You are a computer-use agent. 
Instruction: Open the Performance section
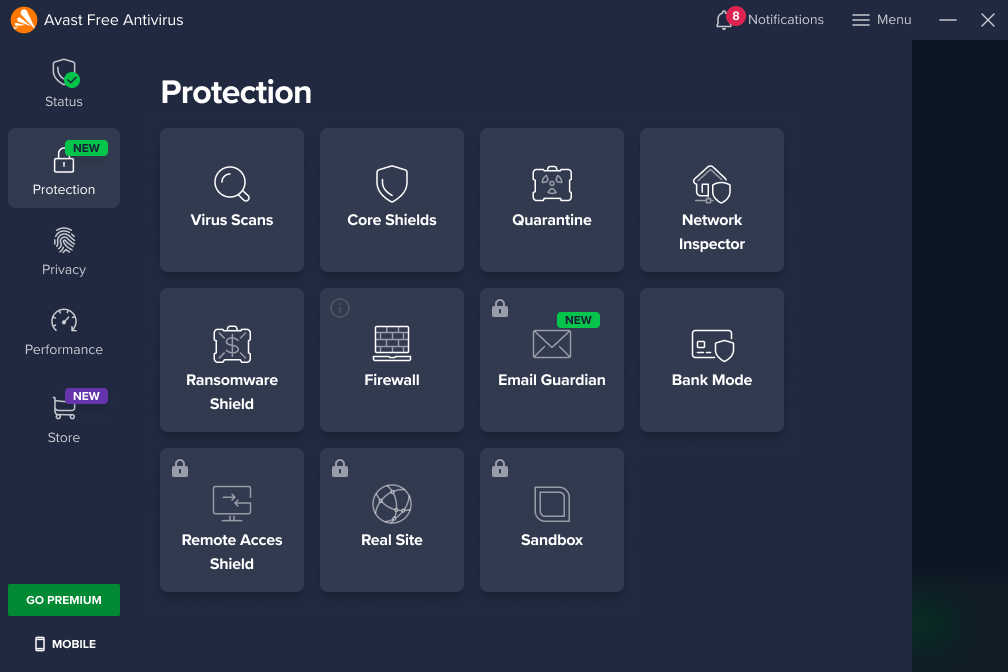pyautogui.click(x=64, y=332)
